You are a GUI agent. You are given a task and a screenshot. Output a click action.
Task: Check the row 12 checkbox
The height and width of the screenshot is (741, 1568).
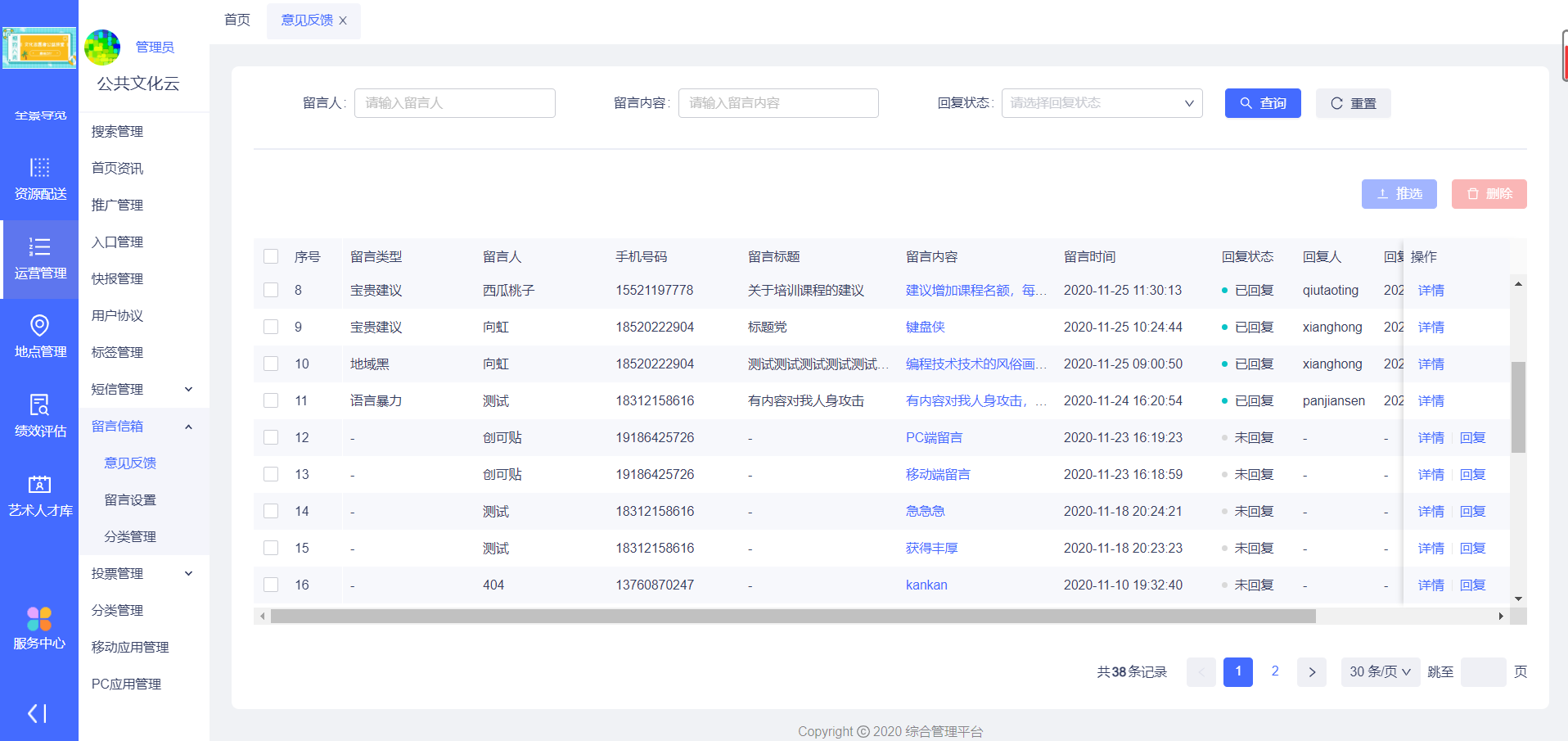point(271,437)
